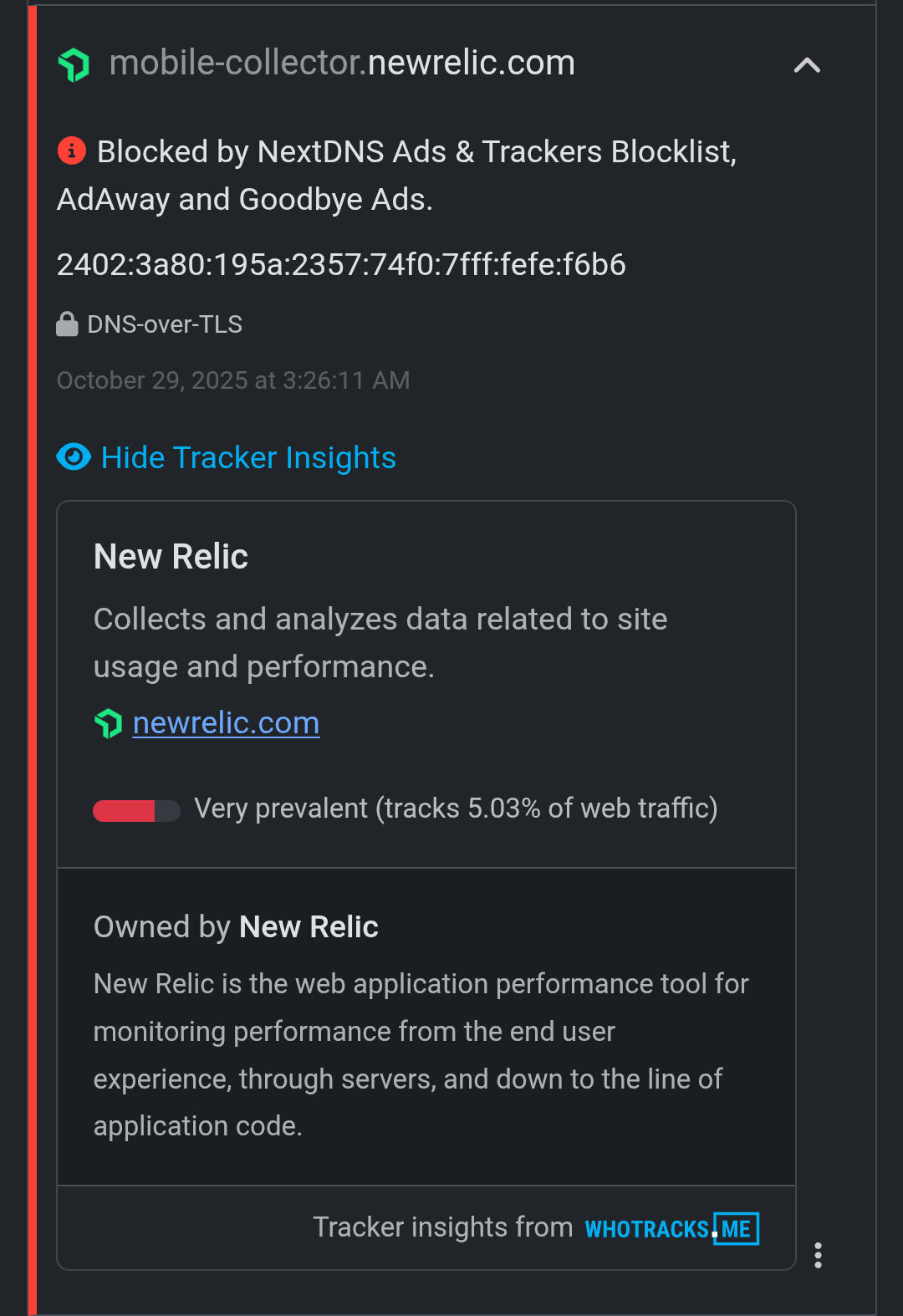Click the Owned by New Relic heading
903x1316 pixels.
236,926
